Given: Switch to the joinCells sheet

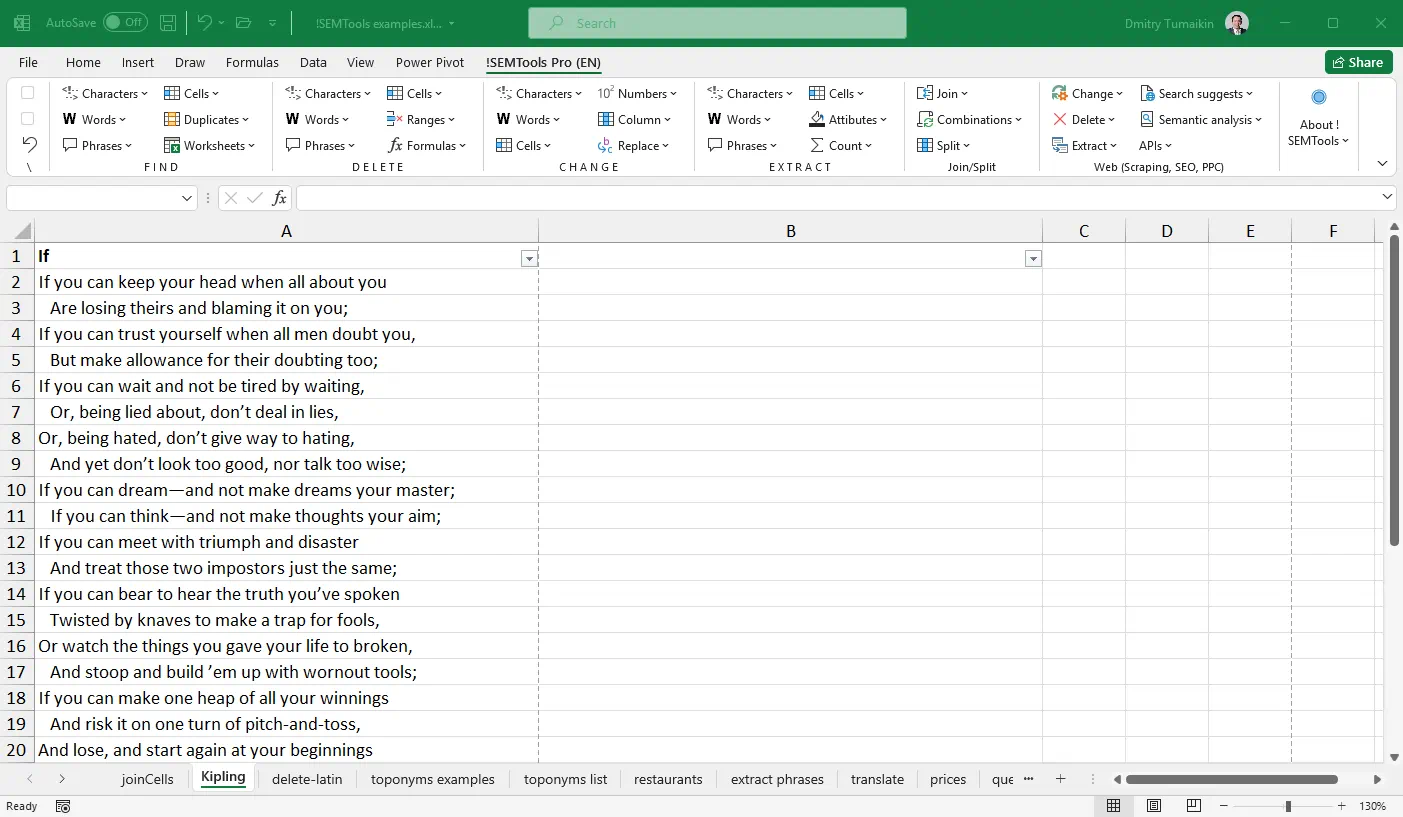Looking at the screenshot, I should [x=147, y=779].
